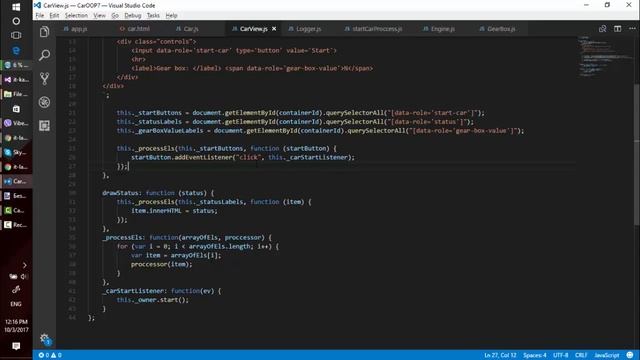This screenshot has width=640, height=360.
Task: Click the taskbar clock showing 12:16 PM
Action: tap(16, 326)
